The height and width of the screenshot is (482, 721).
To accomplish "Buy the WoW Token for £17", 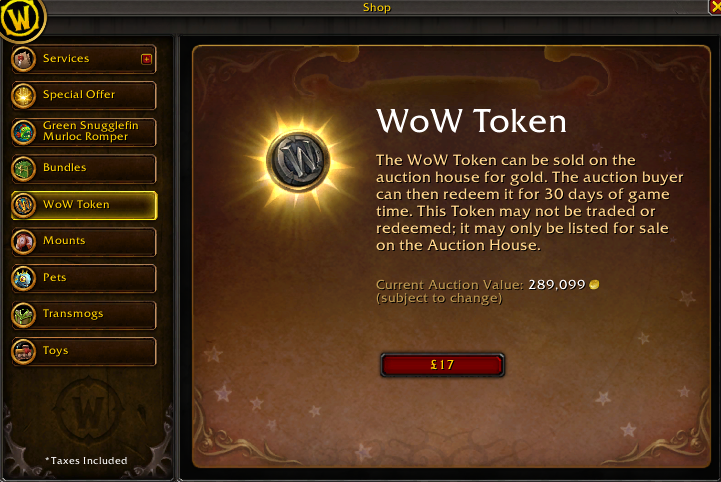I will pyautogui.click(x=442, y=365).
